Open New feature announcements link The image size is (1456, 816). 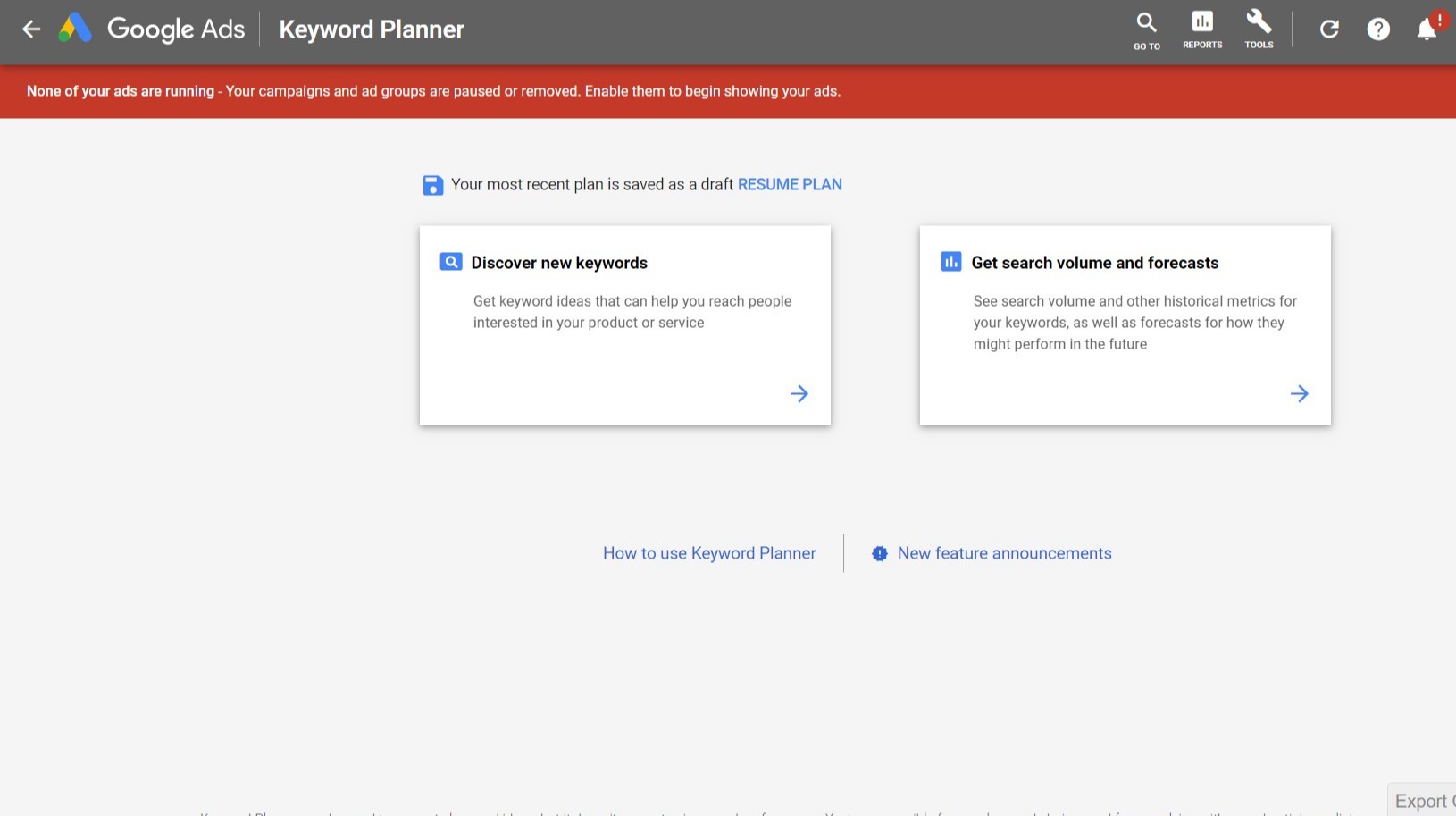[x=1005, y=553]
